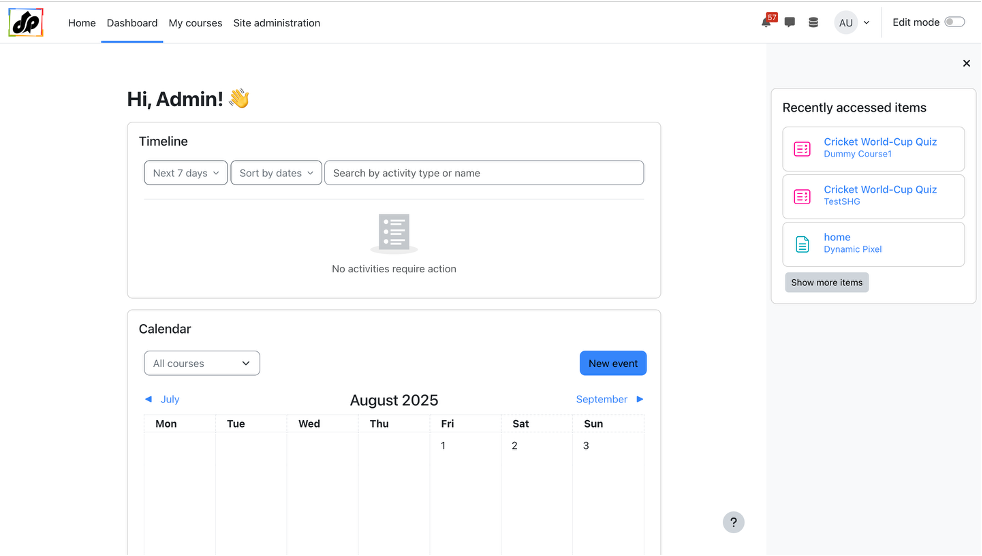Click the No activities require action icon
Viewport: 982px width, 556px height.
pos(394,233)
